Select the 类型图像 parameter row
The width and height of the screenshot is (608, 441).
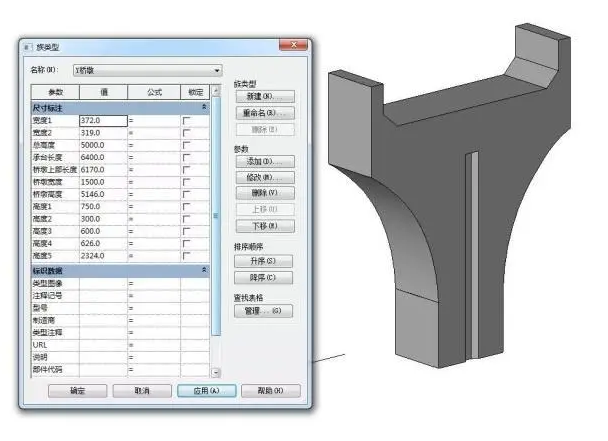click(x=120, y=284)
